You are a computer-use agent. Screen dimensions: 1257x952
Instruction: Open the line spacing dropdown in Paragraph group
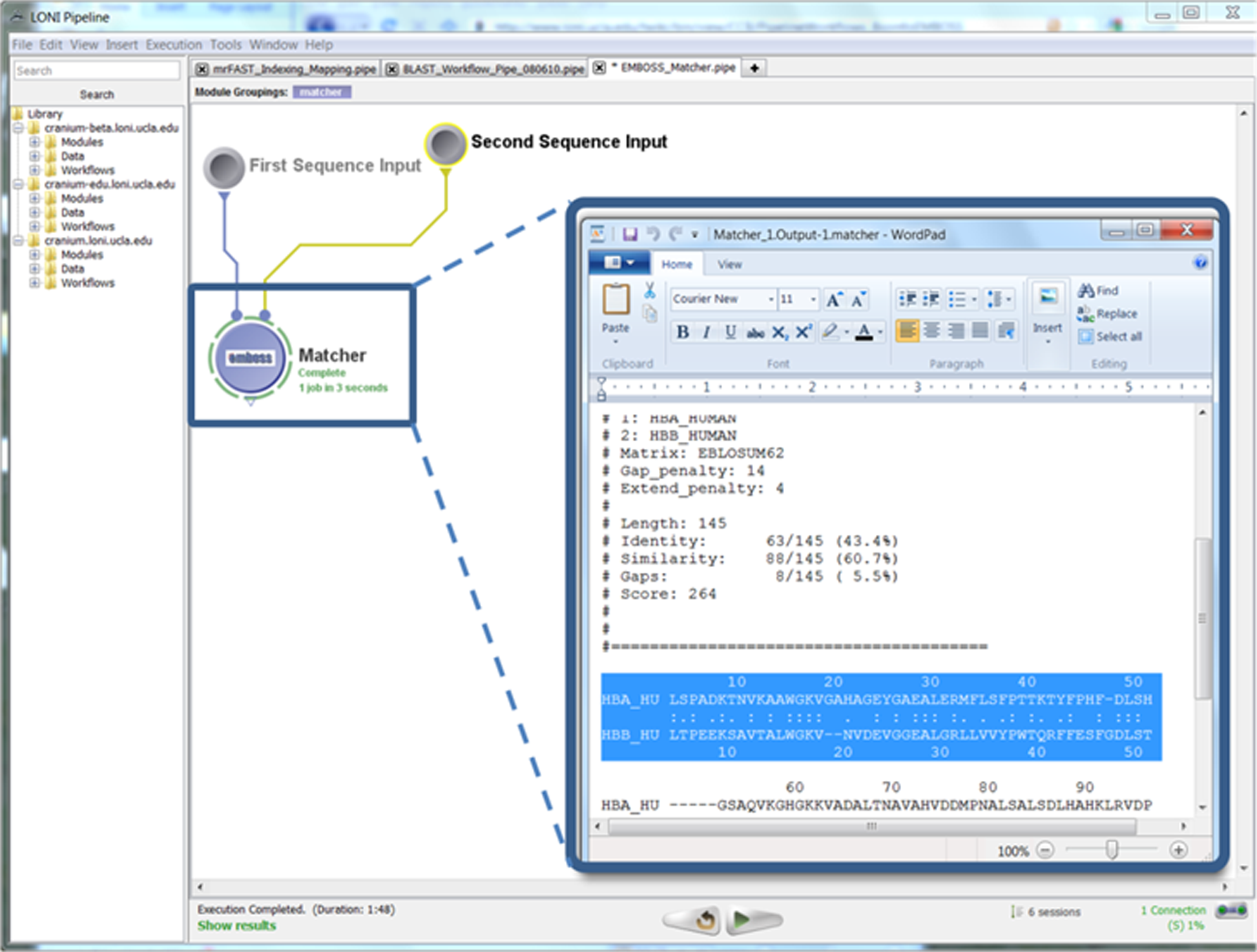click(x=999, y=299)
